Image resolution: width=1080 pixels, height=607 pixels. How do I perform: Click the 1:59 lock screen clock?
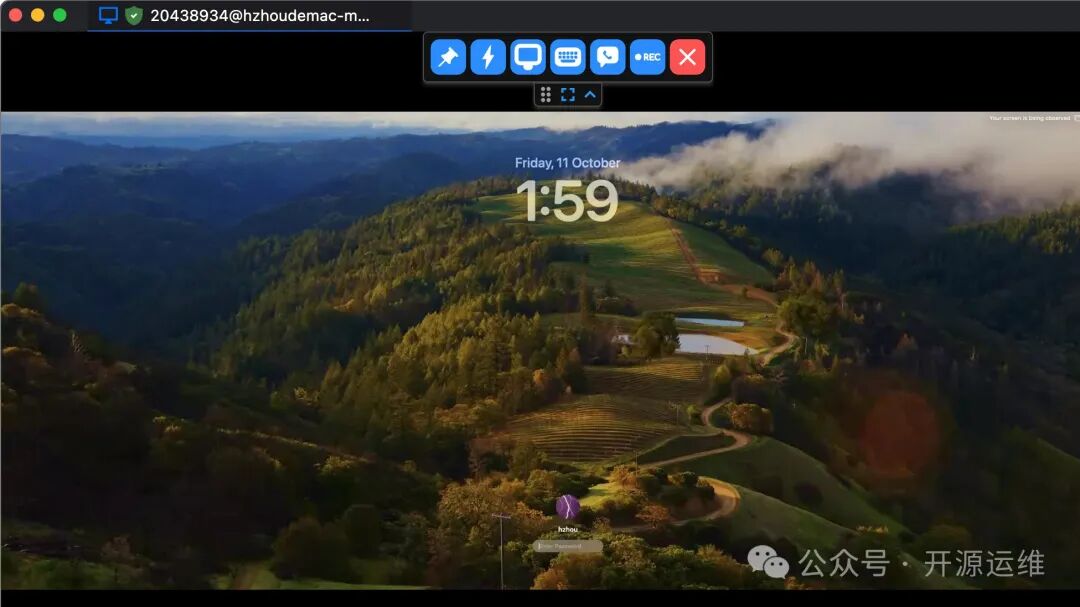point(566,201)
